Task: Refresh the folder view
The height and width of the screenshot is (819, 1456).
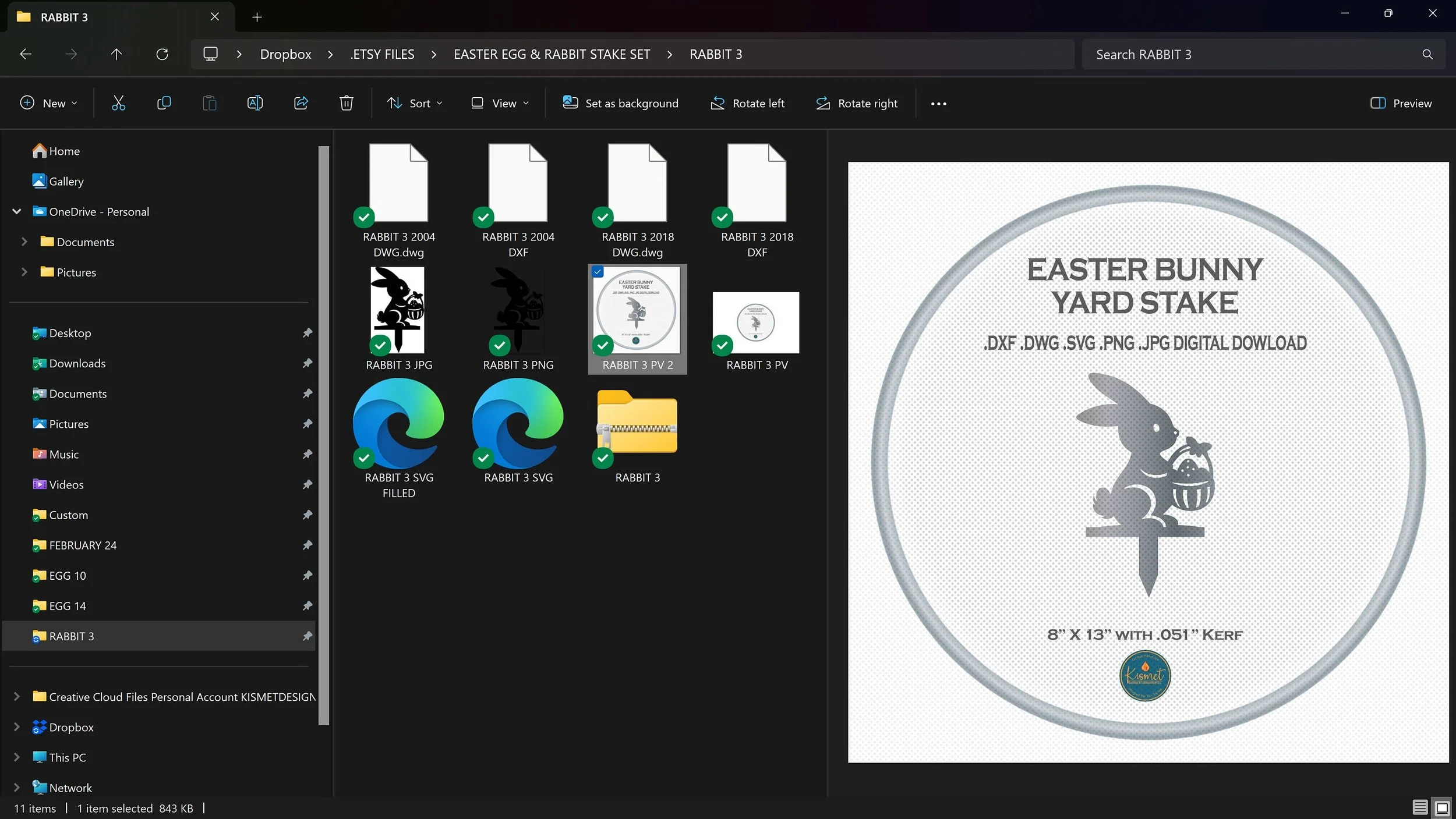Action: [x=162, y=54]
